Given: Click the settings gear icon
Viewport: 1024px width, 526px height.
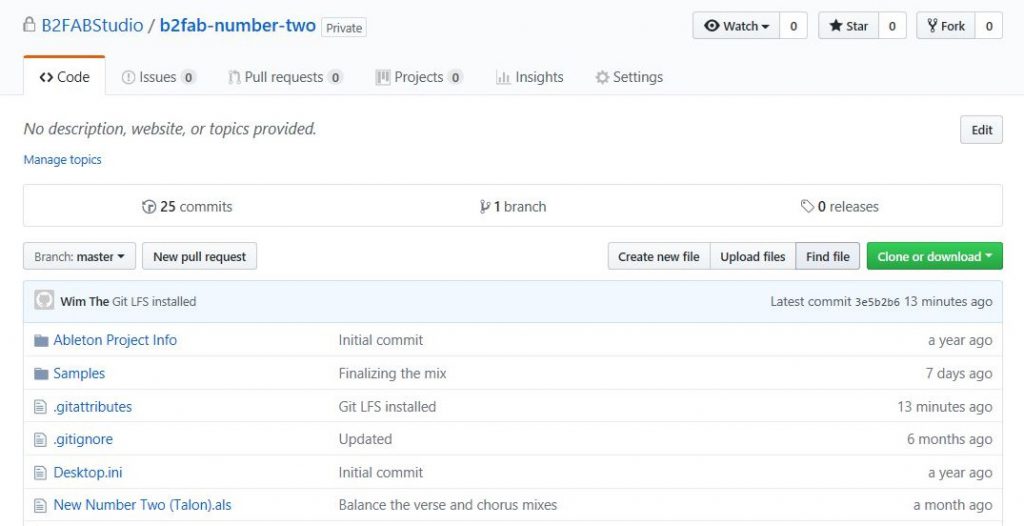Looking at the screenshot, I should (602, 77).
